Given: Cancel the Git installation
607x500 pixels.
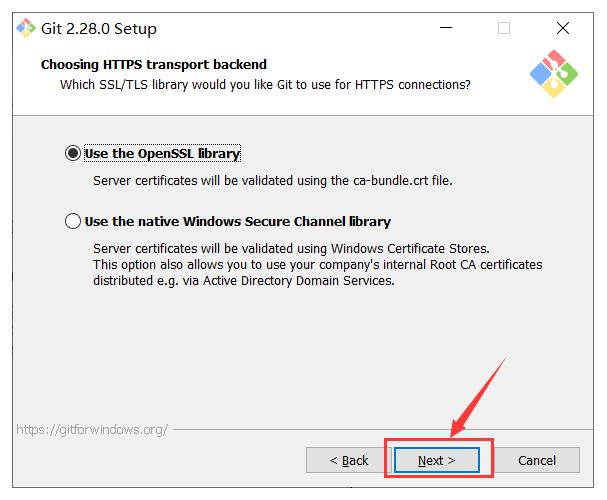Looking at the screenshot, I should click(x=537, y=460).
